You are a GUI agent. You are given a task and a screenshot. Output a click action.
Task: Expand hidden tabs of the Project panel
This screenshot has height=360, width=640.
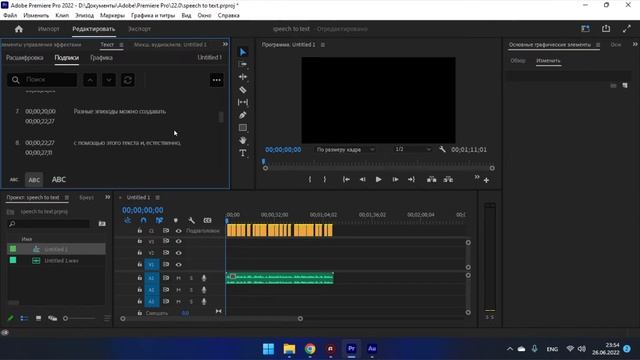(107, 197)
